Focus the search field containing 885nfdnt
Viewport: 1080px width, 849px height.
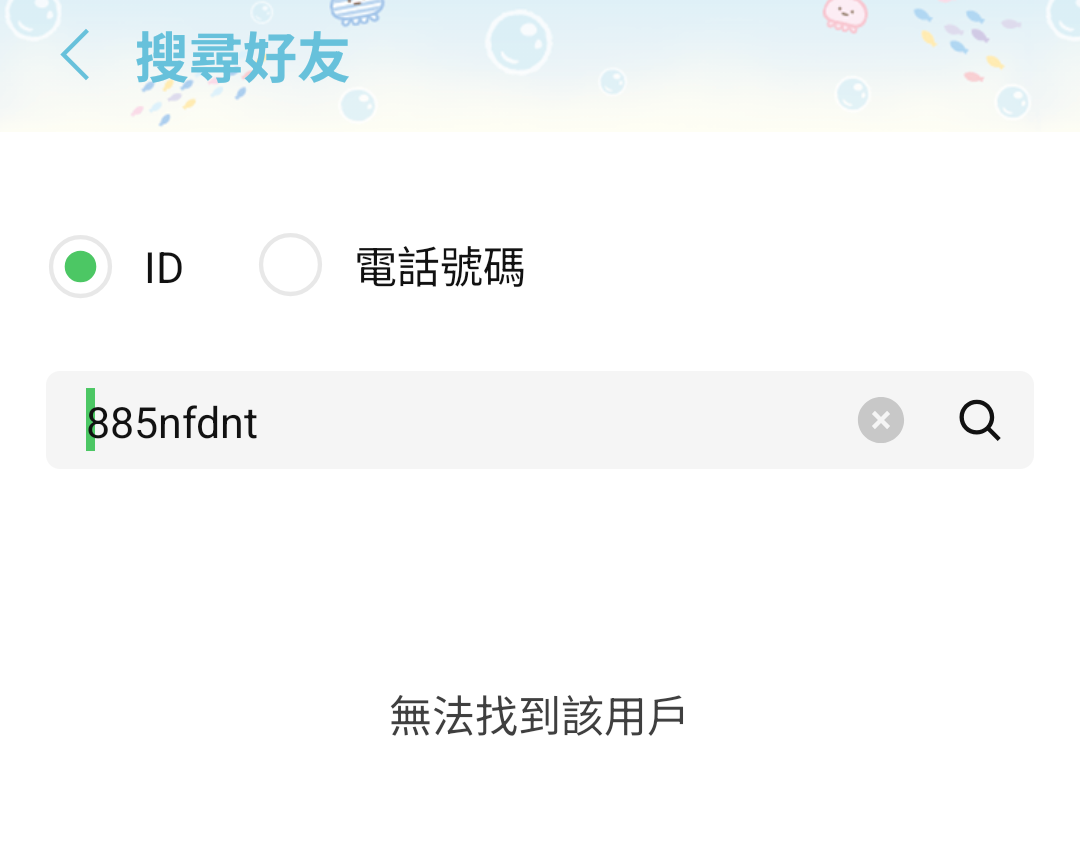pos(539,420)
